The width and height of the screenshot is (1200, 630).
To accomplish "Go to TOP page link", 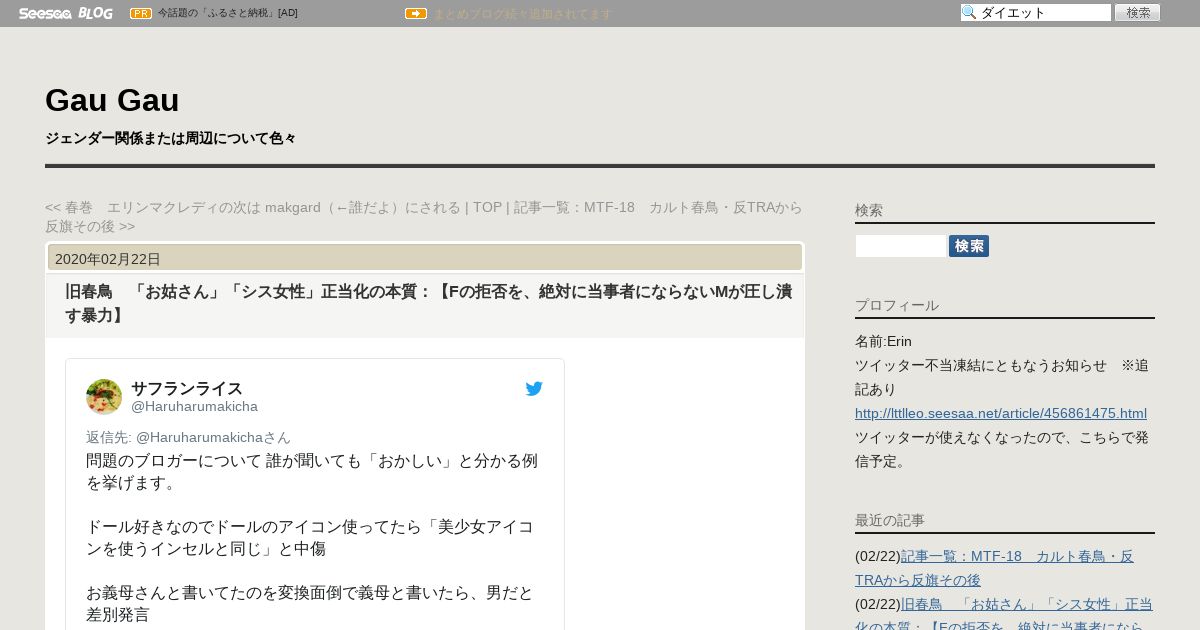I will [x=487, y=207].
